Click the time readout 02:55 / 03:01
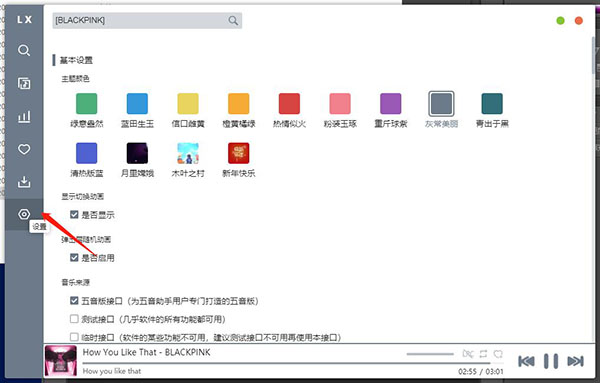The width and height of the screenshot is (600, 383). pyautogui.click(x=481, y=372)
